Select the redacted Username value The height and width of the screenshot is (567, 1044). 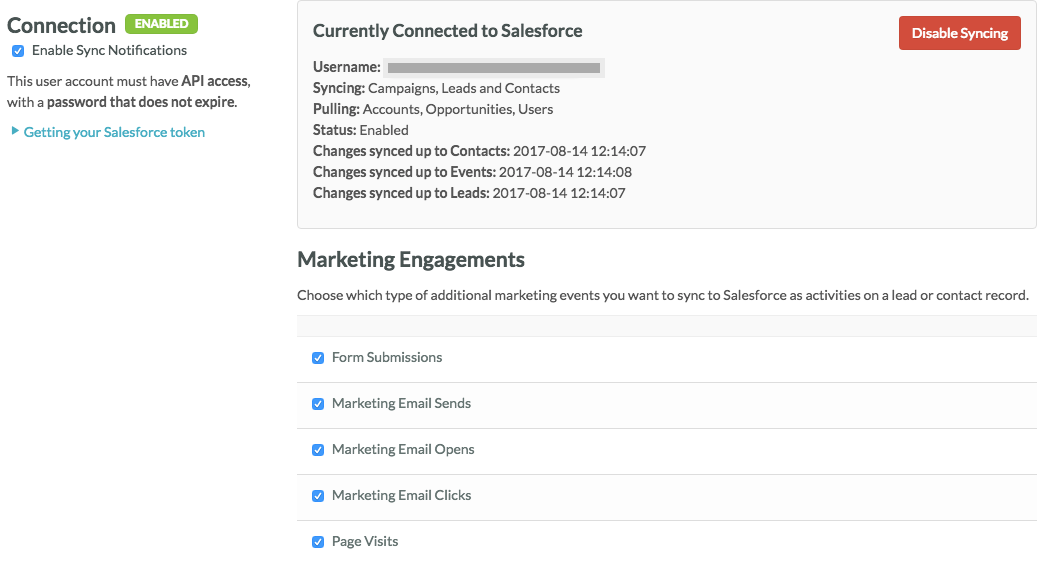point(494,68)
